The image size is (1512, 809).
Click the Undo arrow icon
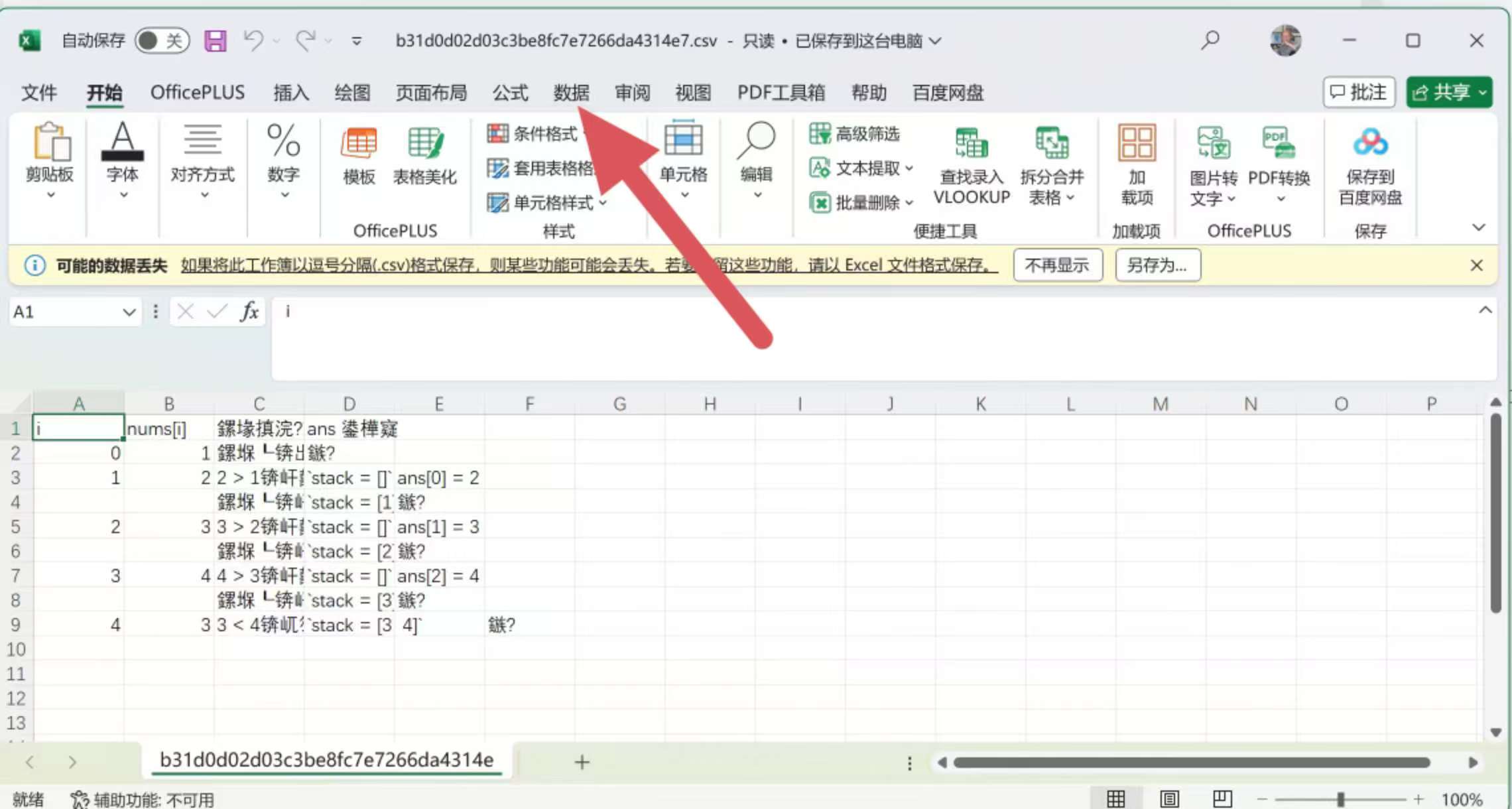point(253,40)
